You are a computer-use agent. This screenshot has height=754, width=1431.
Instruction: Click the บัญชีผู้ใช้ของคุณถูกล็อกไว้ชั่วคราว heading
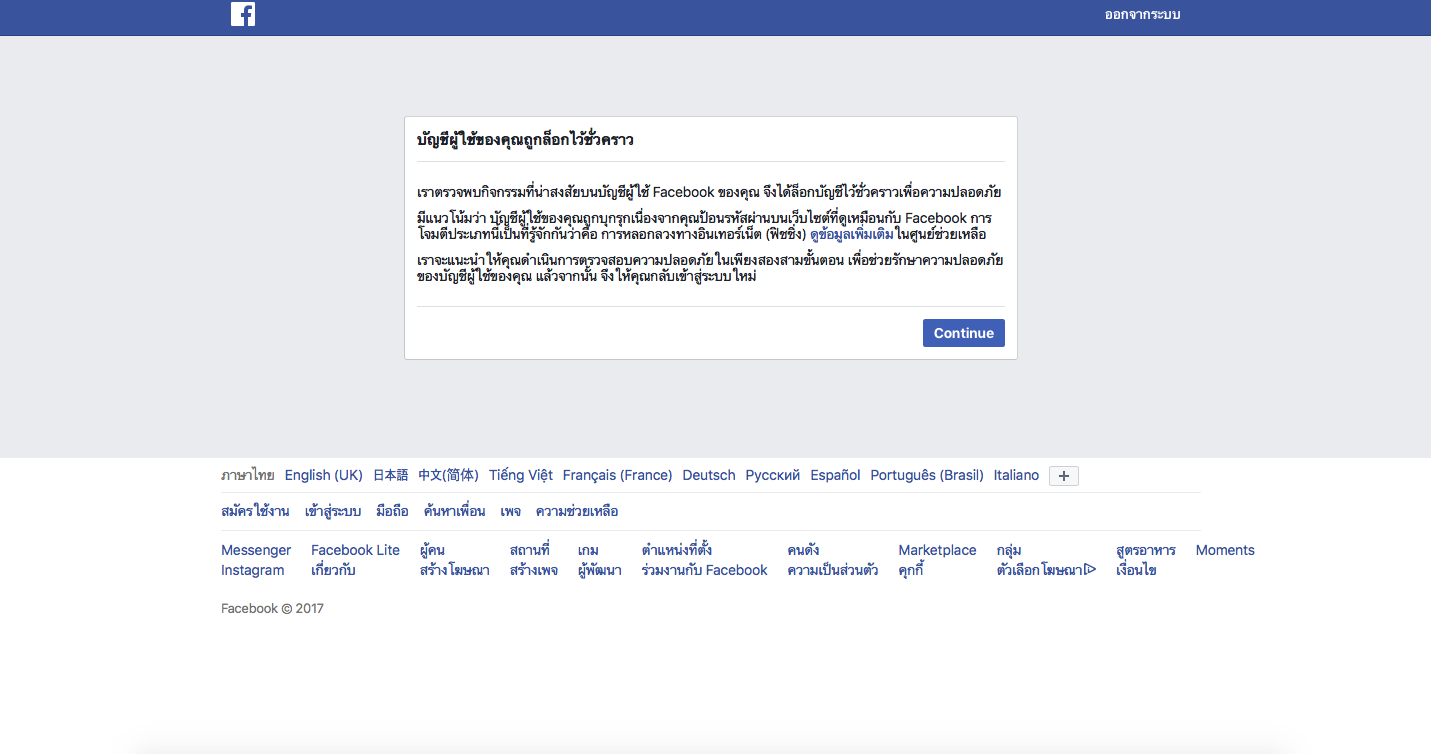[x=525, y=140]
